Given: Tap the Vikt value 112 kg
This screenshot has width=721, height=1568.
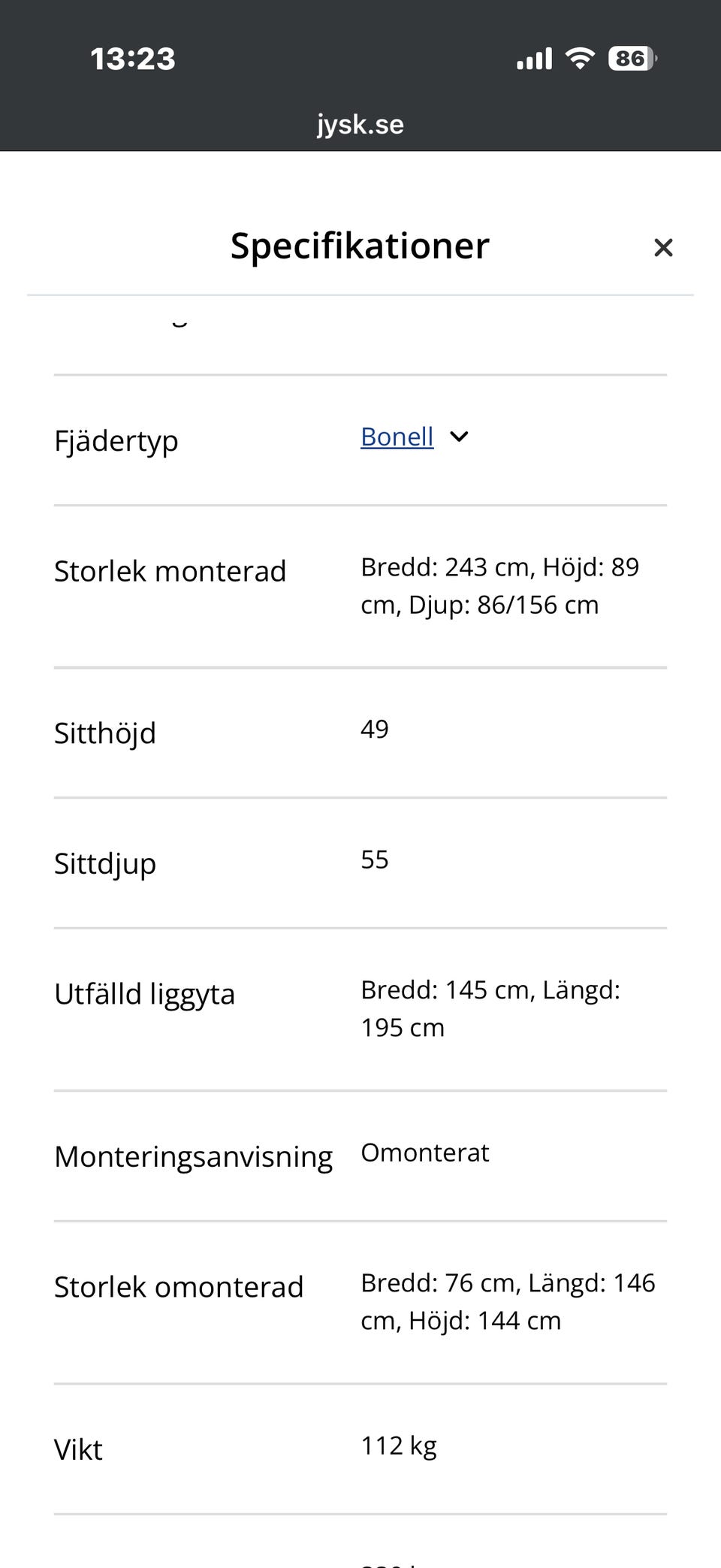Looking at the screenshot, I should click(398, 1446).
